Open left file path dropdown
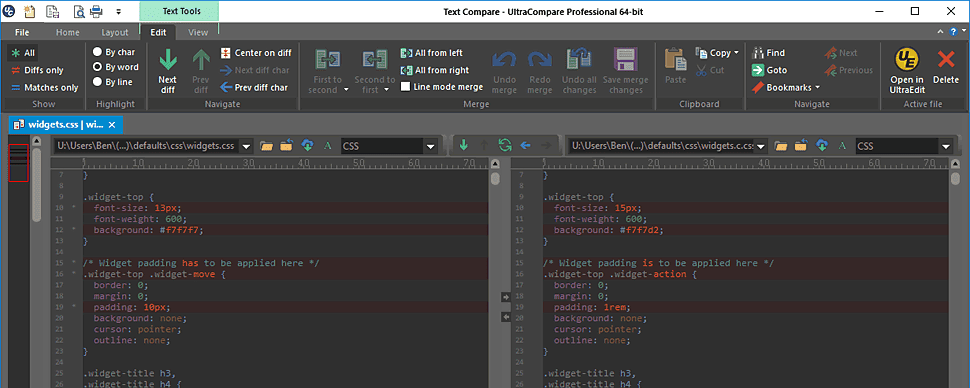The image size is (970, 388). tap(247, 147)
